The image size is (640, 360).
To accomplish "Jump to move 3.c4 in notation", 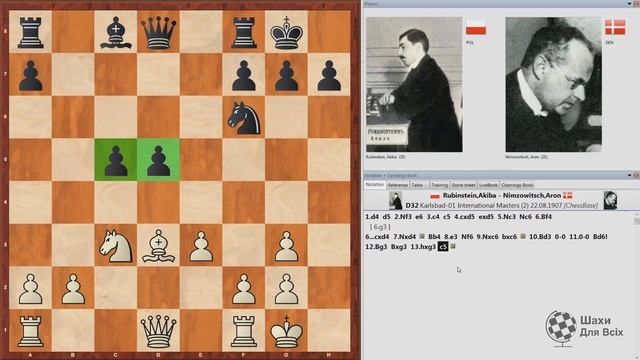I will [433, 217].
